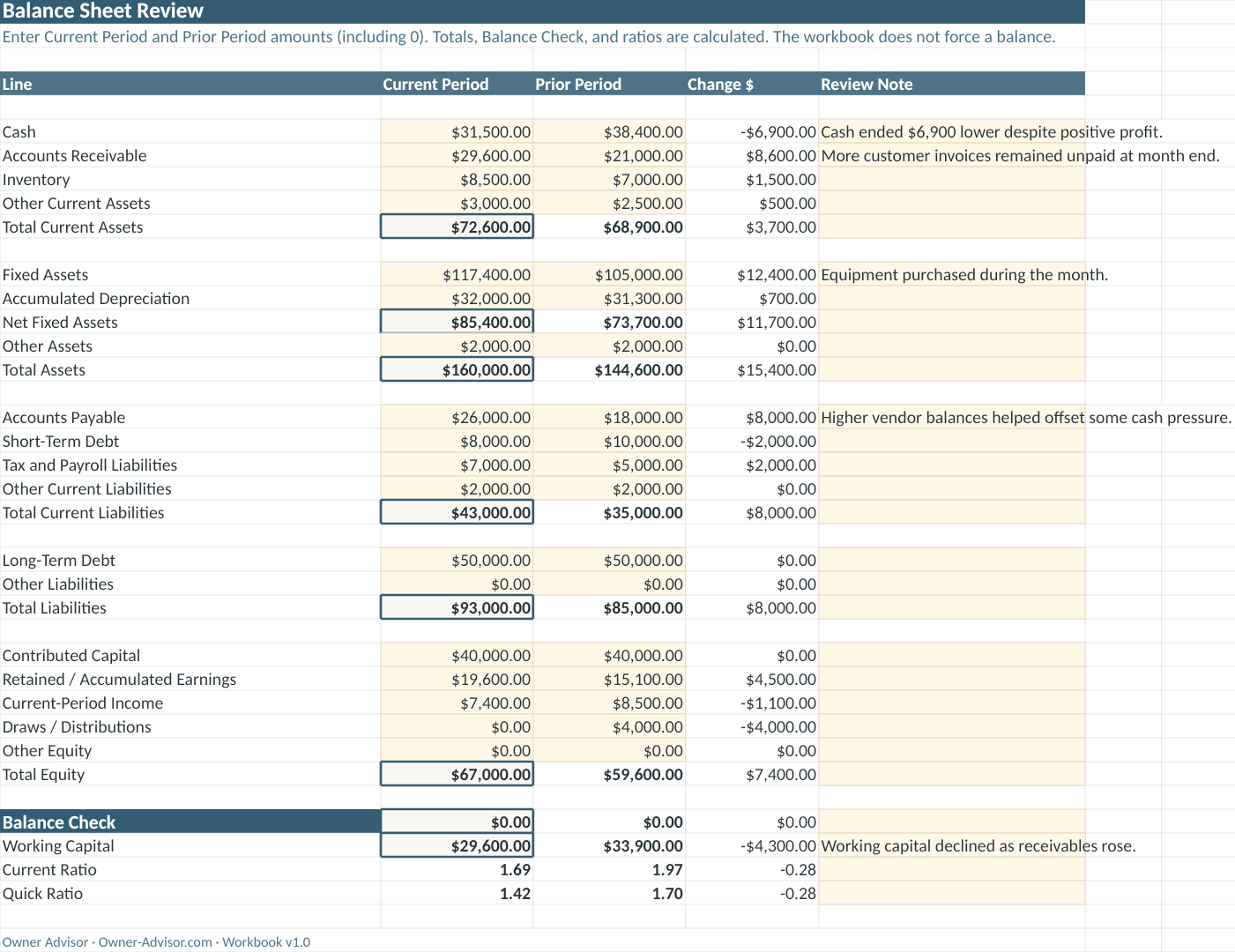Click the Other Liabilities row label
The image size is (1235, 952).
(x=57, y=584)
